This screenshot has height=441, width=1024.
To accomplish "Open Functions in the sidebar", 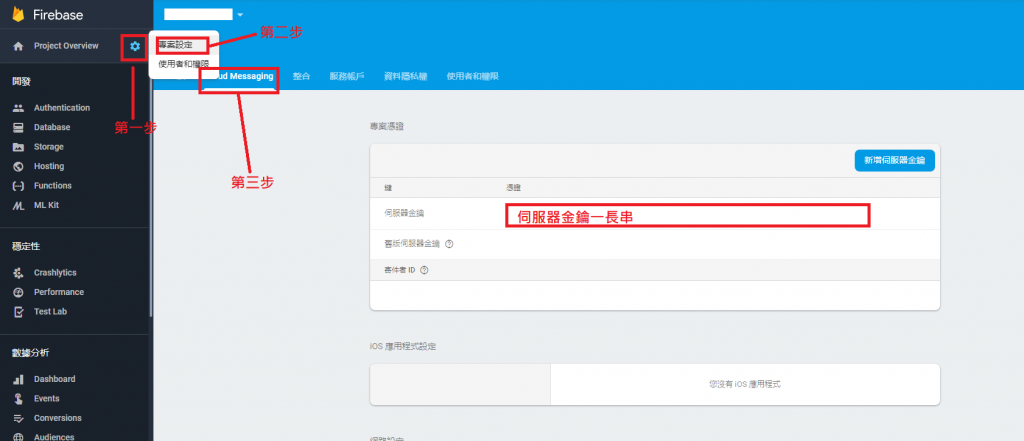I will point(53,186).
